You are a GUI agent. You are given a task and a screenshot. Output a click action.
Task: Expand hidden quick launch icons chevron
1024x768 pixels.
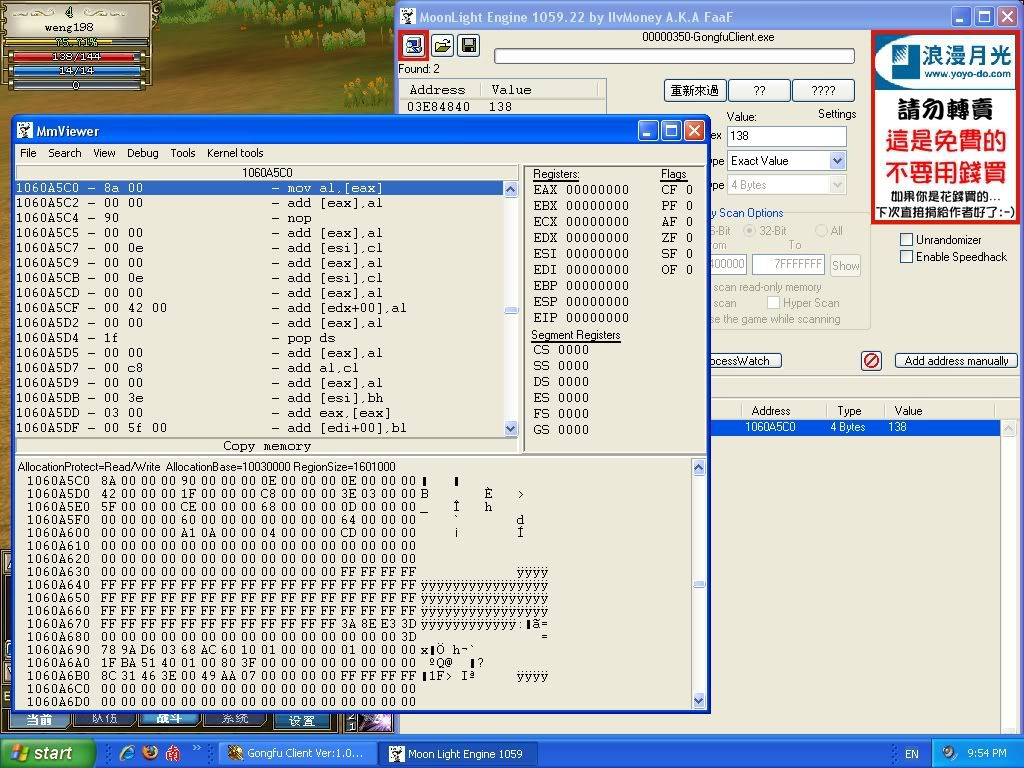[198, 747]
